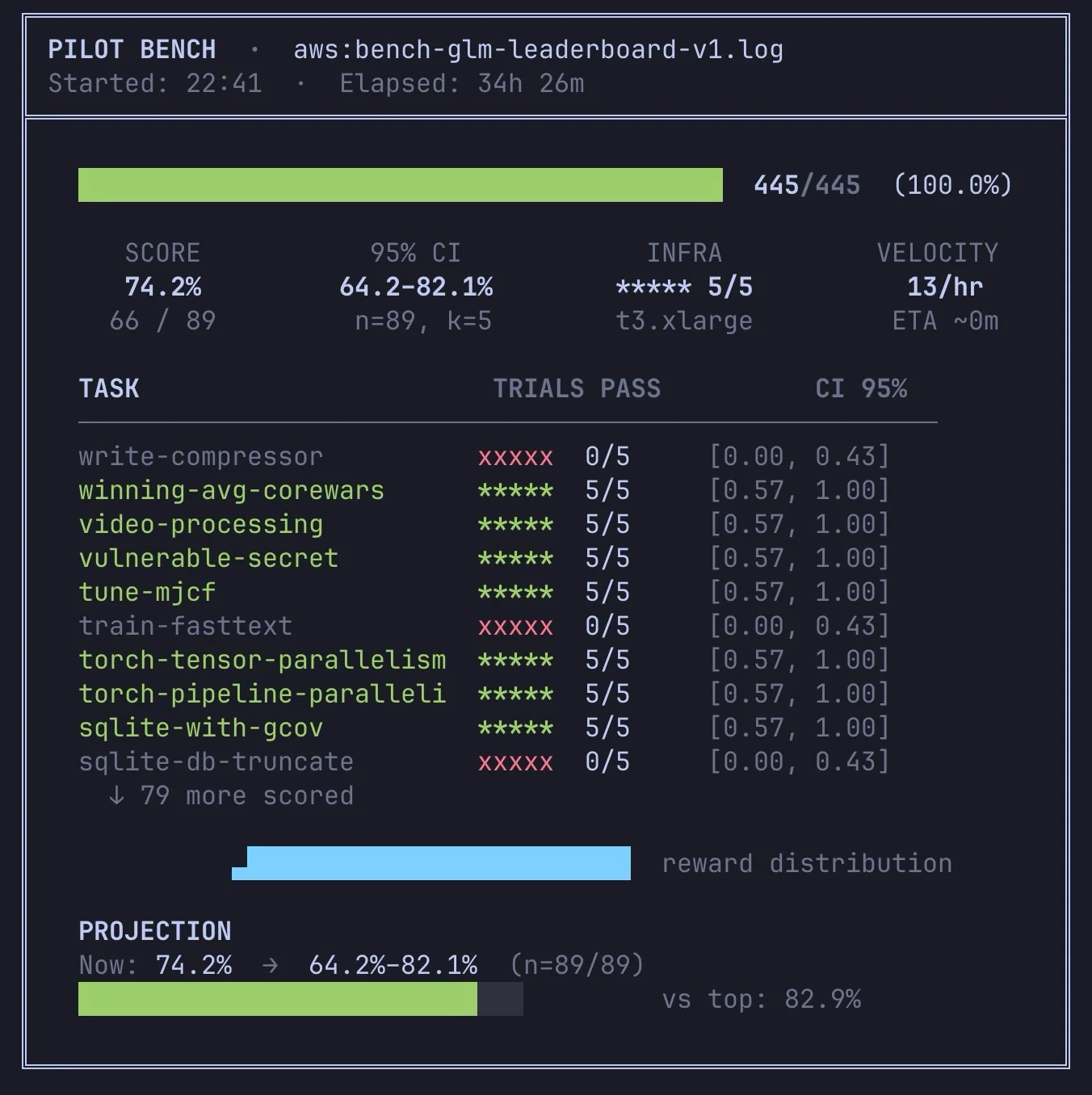Click the INFRA label
Screen dimensions: 1092x1095
684,253
